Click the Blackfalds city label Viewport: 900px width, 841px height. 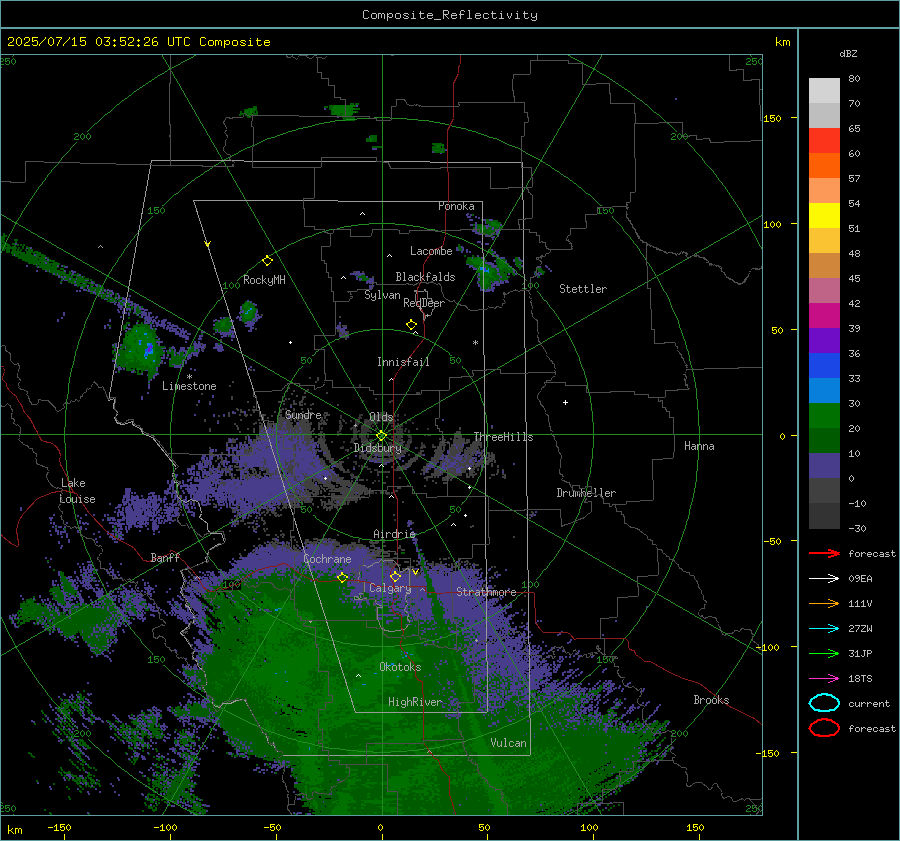[425, 277]
